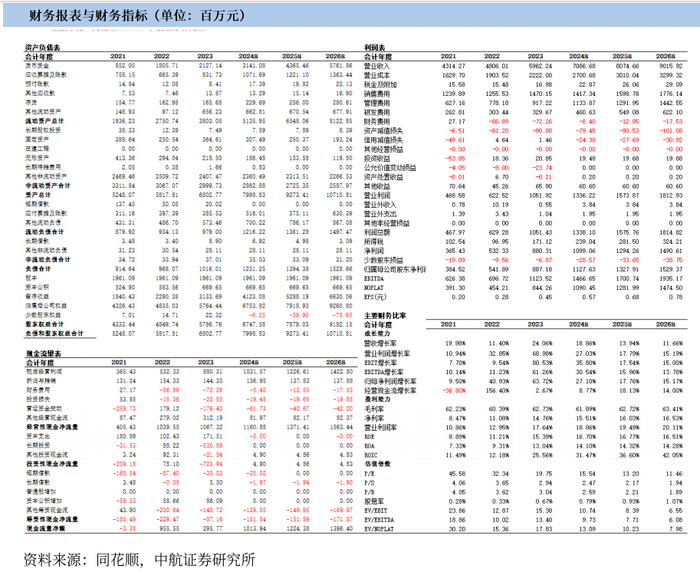This screenshot has width=700, height=572.
Task: Select the 净利率 row label
Action: tap(374, 418)
